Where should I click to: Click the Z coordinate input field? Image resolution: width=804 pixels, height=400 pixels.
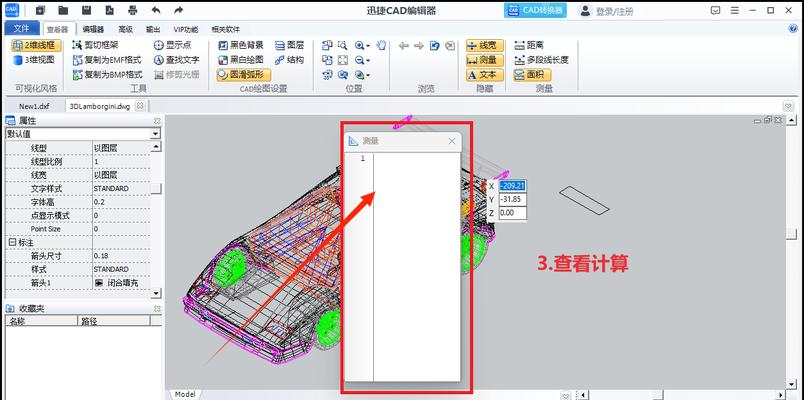[512, 213]
